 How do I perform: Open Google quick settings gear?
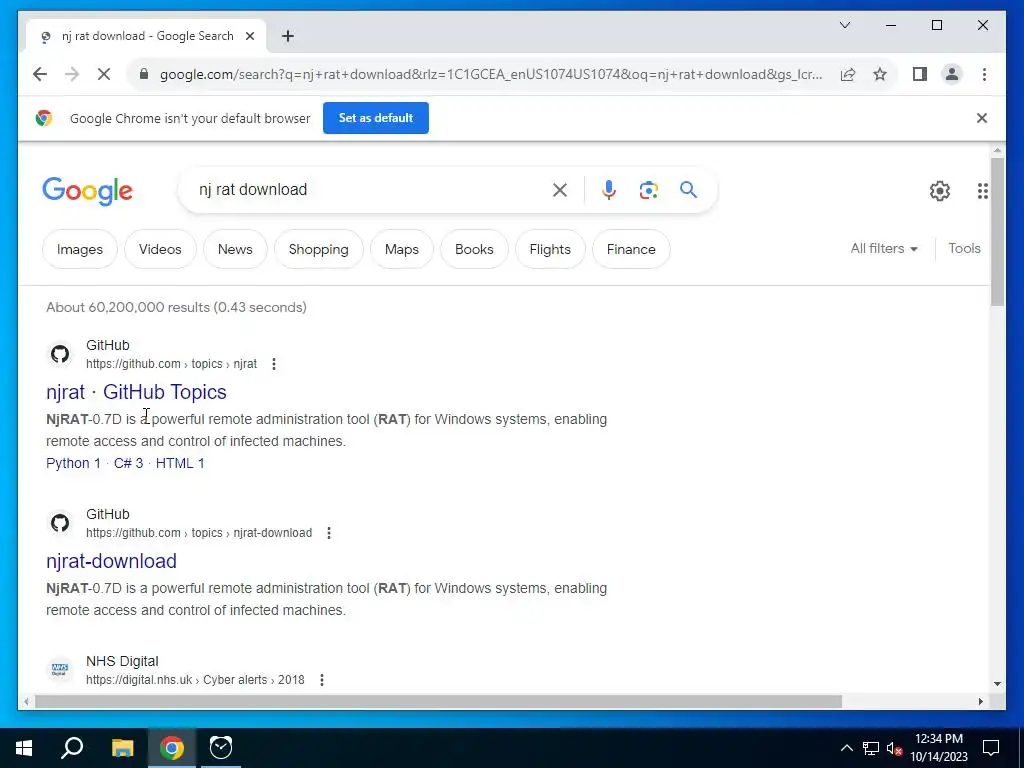939,191
